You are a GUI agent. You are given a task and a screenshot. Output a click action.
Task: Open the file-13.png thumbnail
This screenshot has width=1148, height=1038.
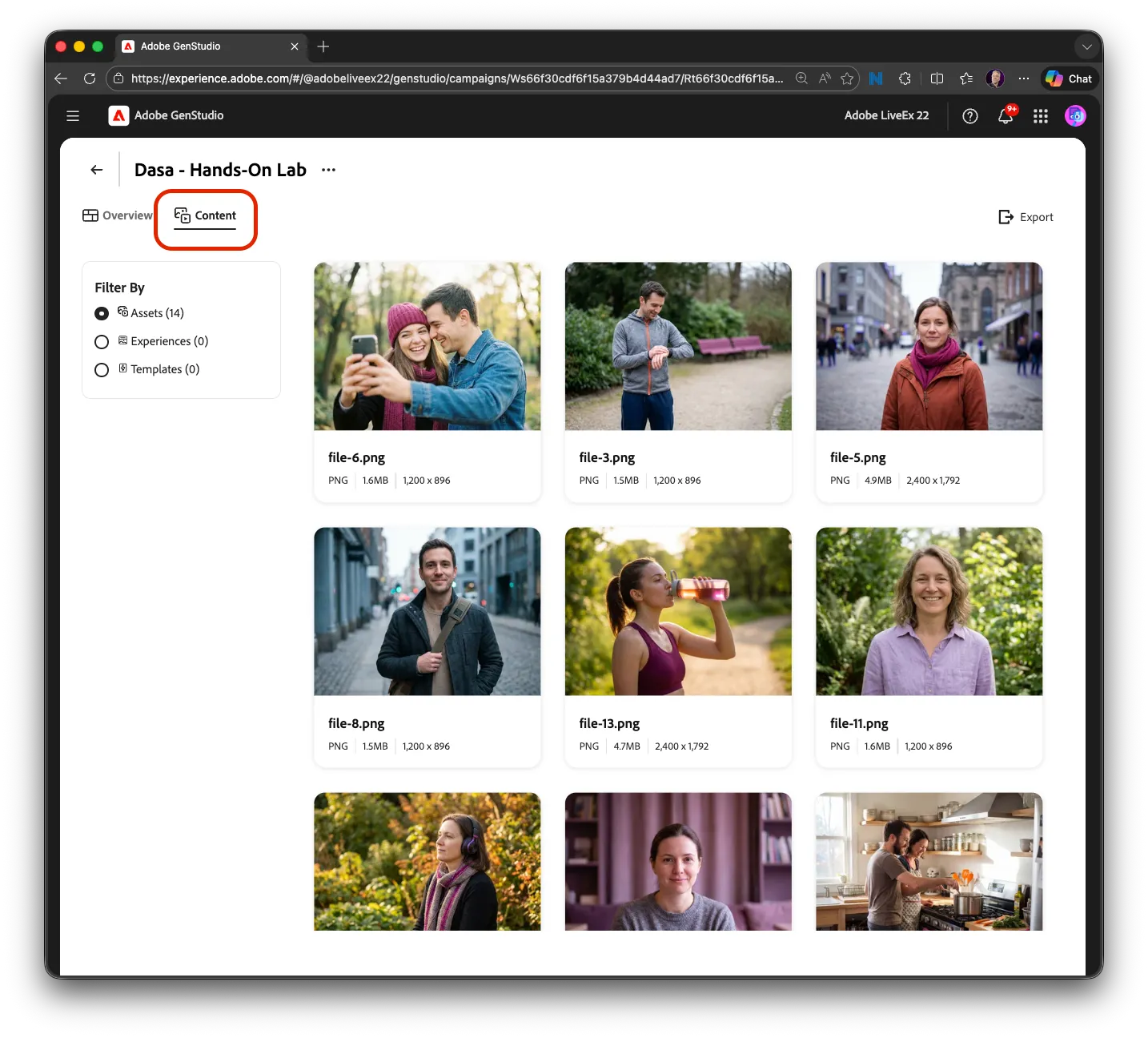pyautogui.click(x=678, y=612)
